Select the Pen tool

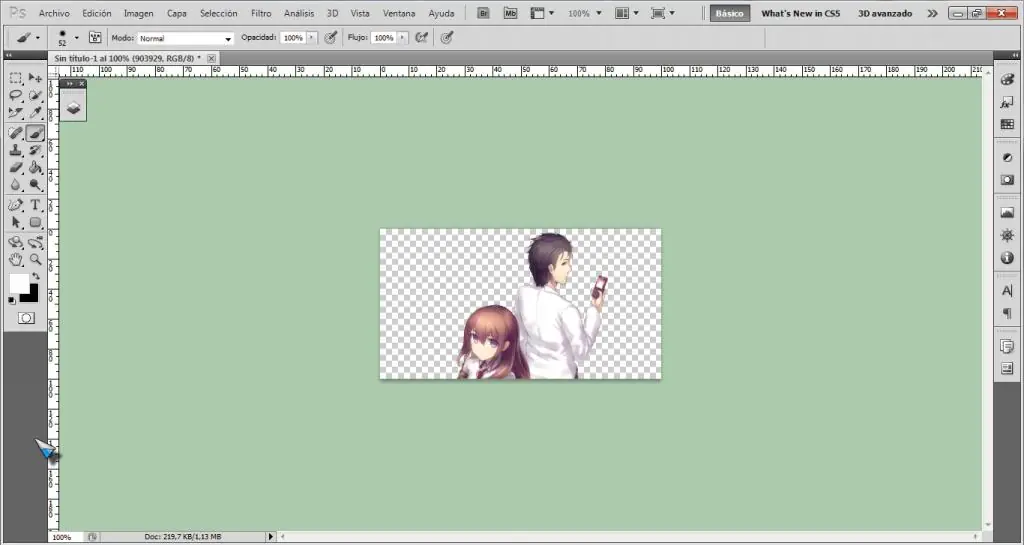pos(16,206)
